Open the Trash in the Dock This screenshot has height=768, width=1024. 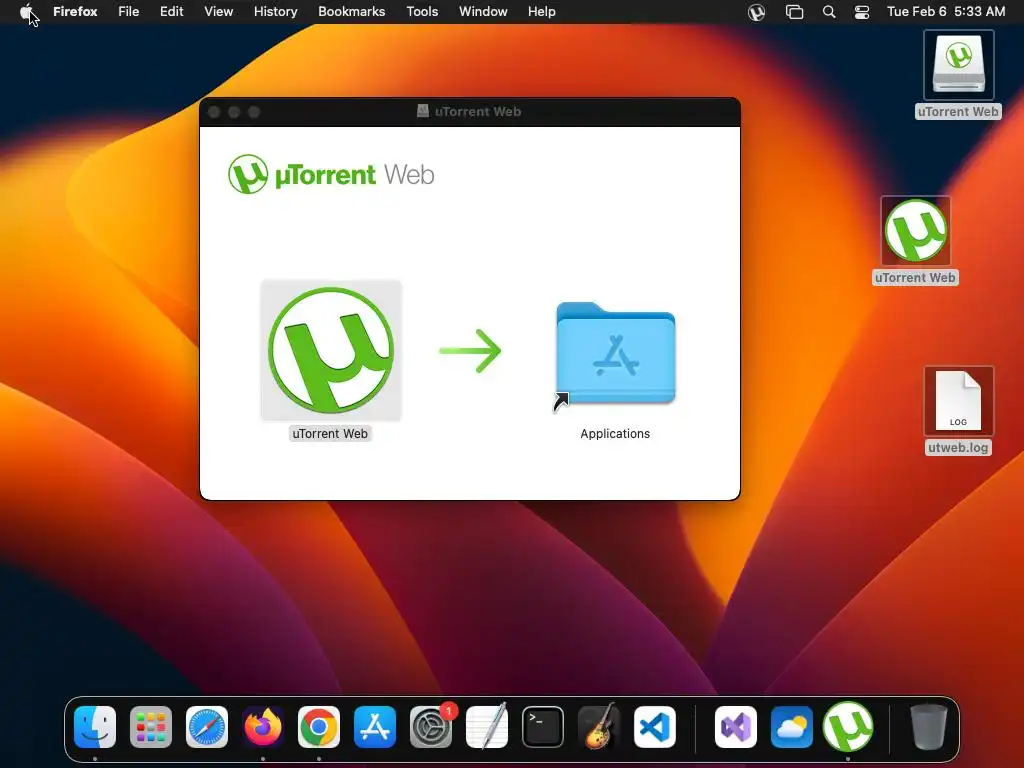click(929, 727)
